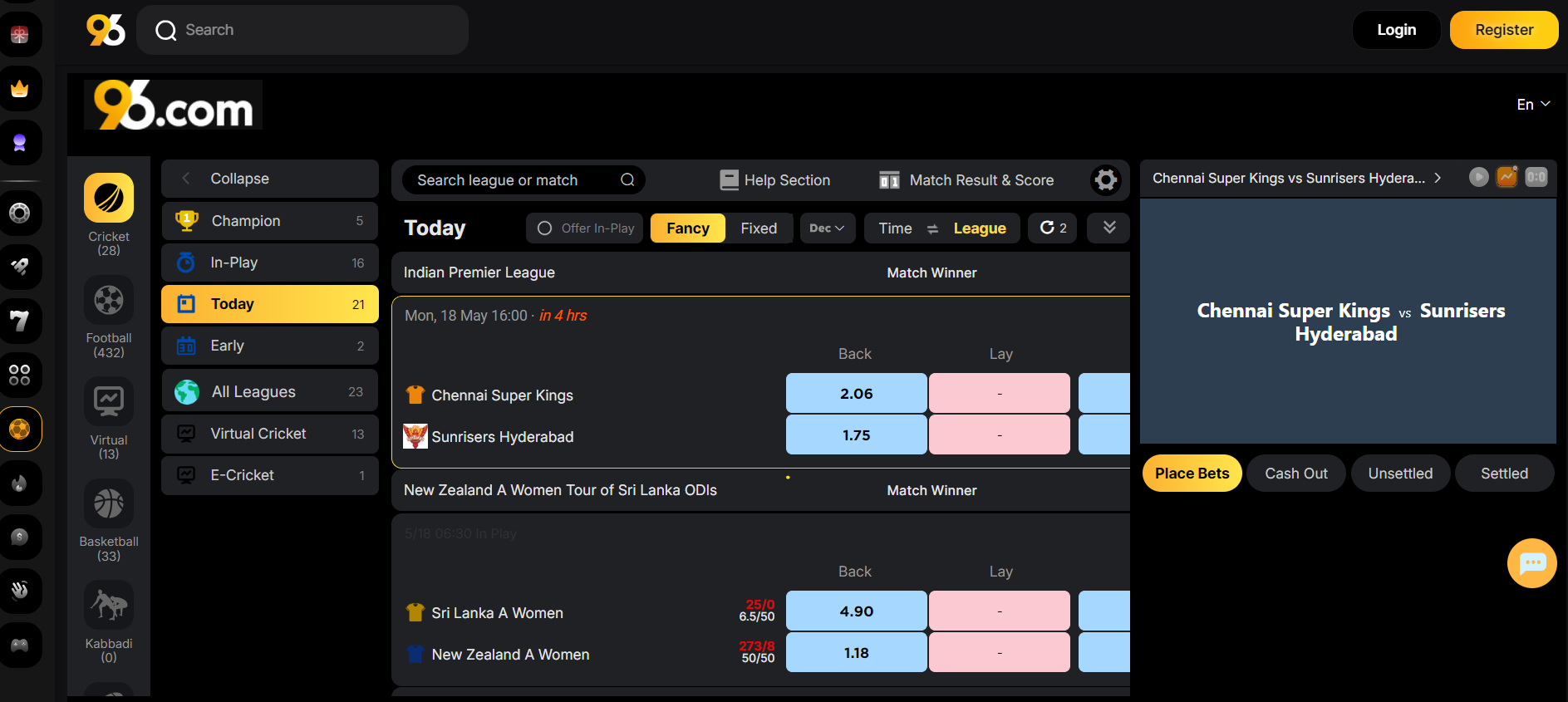The width and height of the screenshot is (1568, 702).
Task: Open All Leagues menu item
Action: (x=270, y=392)
